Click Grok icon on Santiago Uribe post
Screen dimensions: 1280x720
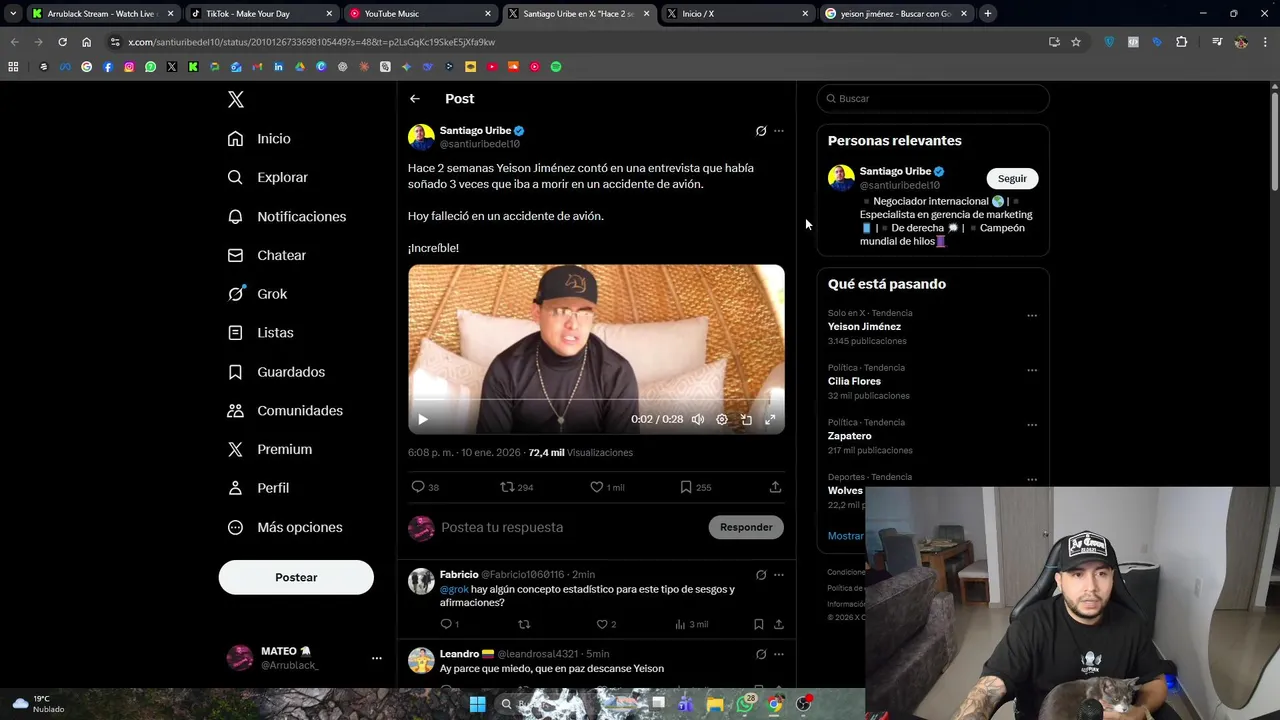pos(761,131)
